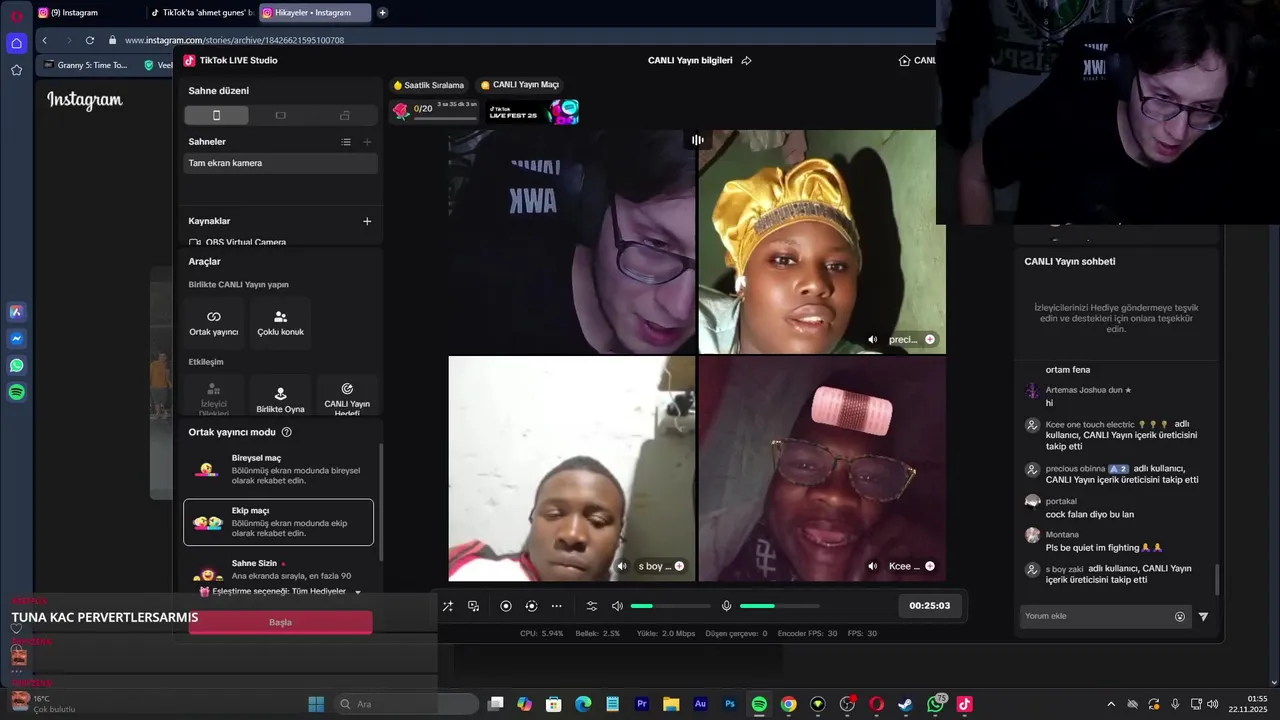Mute the s boy... guest's speaker icon
1280x720 pixels.
(622, 566)
